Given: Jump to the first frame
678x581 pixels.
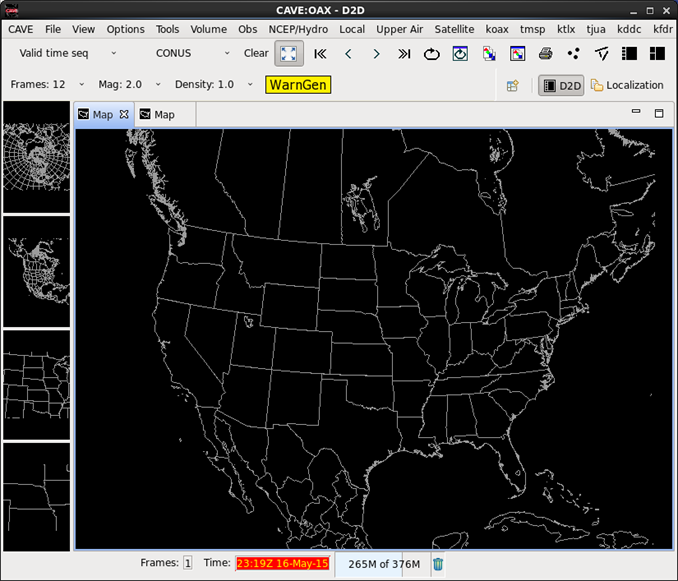Looking at the screenshot, I should pos(320,54).
